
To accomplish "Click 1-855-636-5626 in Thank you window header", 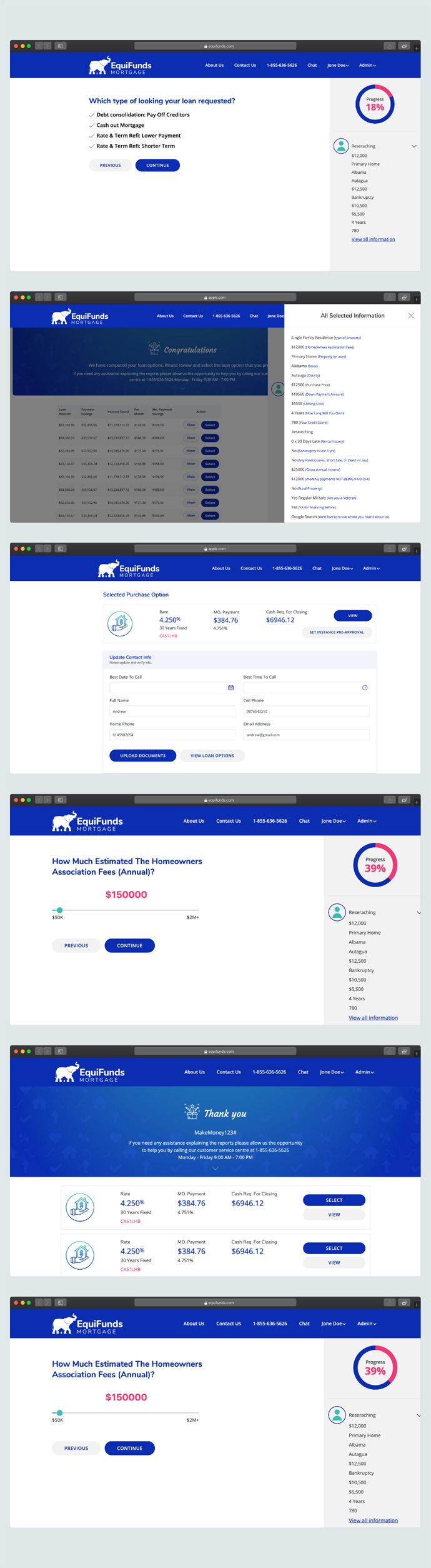I will pyautogui.click(x=269, y=1072).
